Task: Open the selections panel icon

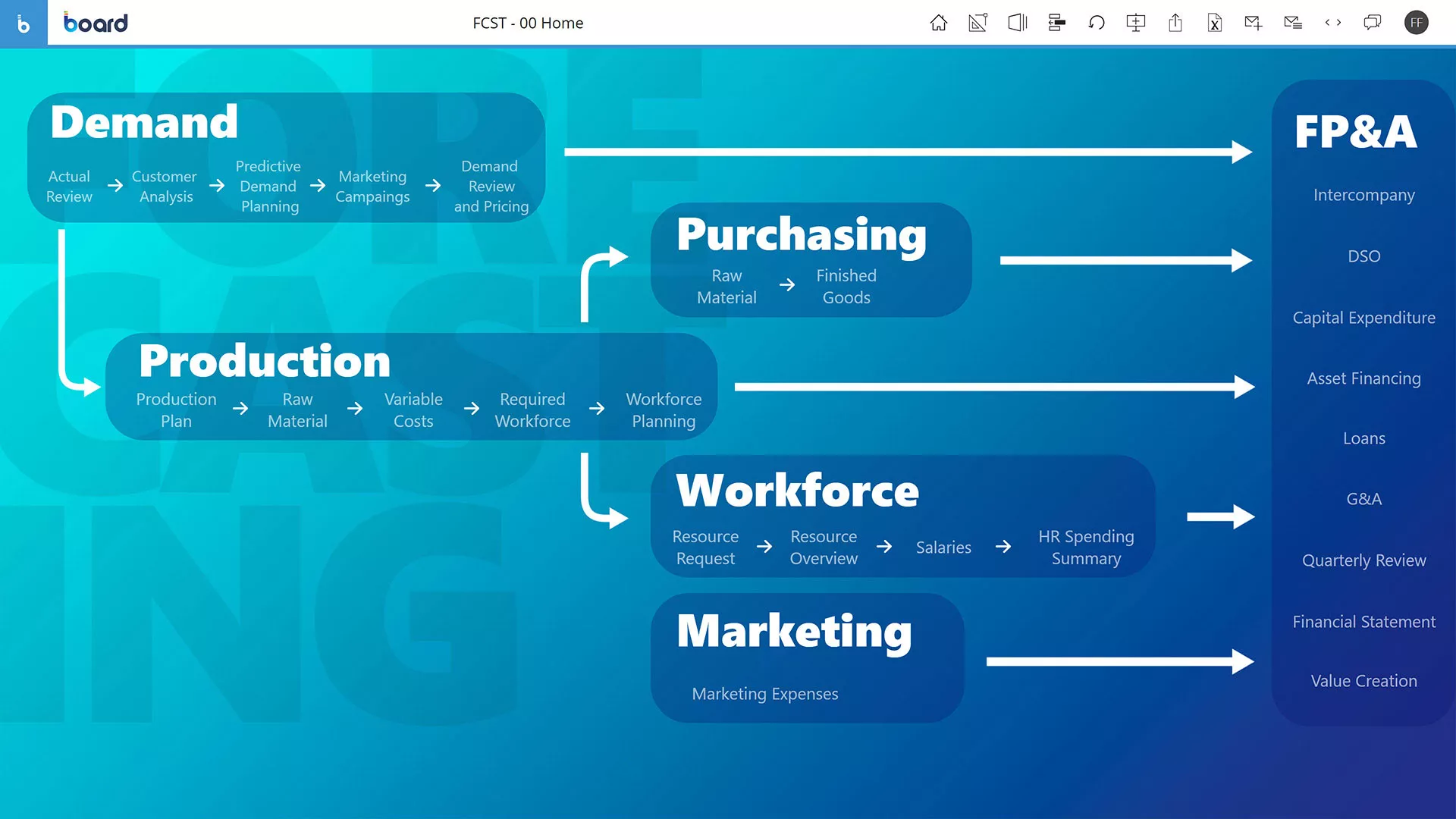Action: pos(1057,23)
